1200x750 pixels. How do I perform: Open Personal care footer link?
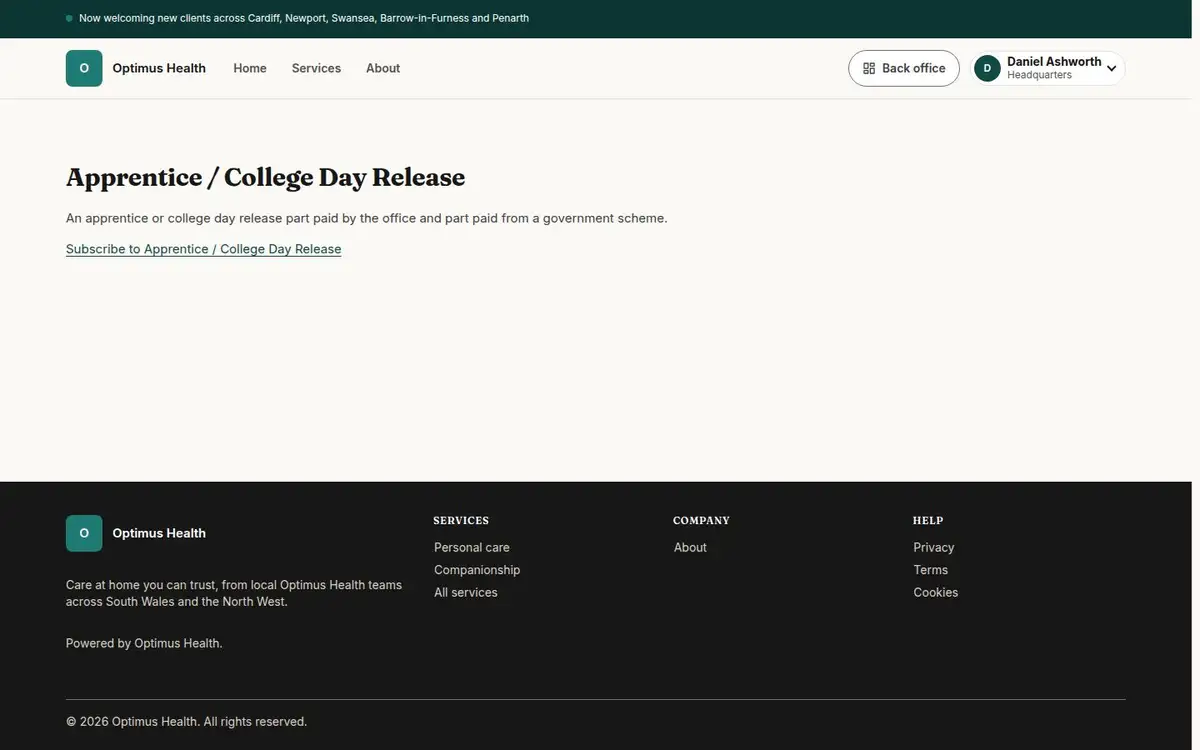472,547
